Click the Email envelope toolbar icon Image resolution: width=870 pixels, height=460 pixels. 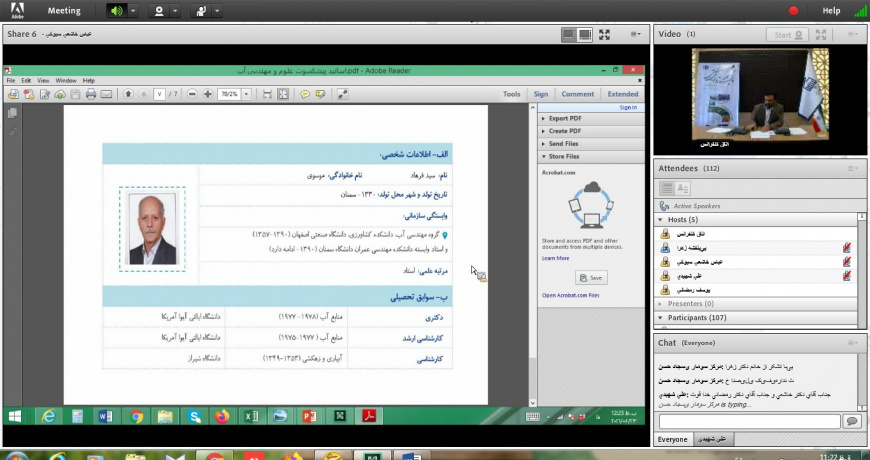106,94
